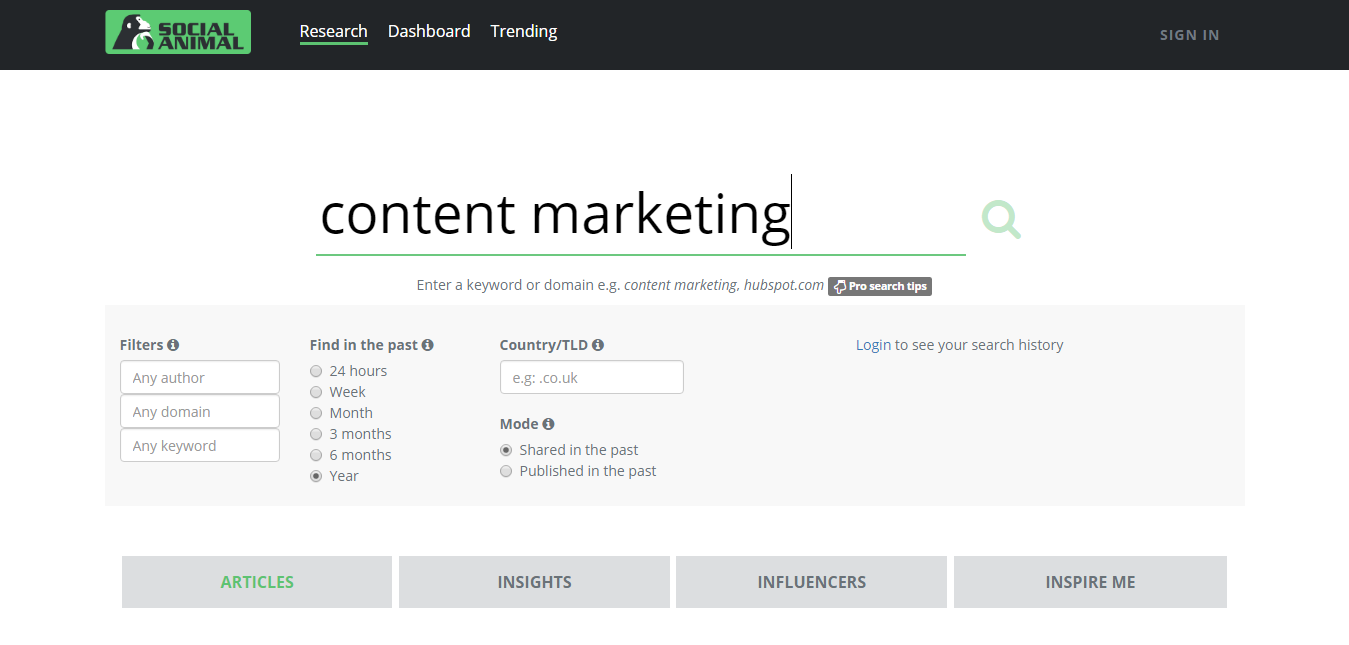Open the INFLUENCERS tab
Viewport: 1349px width, 645px height.
tap(811, 582)
